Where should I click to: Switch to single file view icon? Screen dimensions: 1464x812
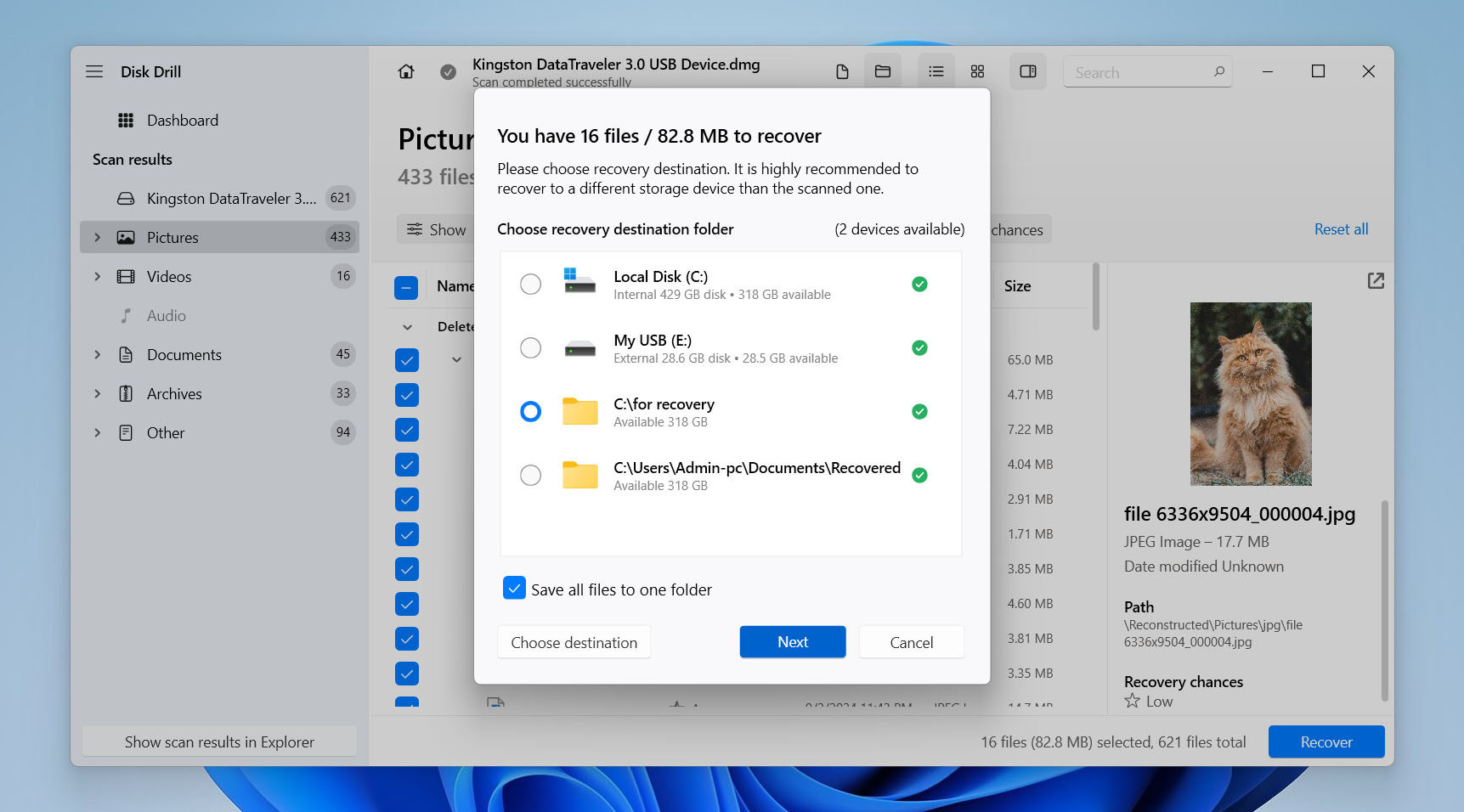[x=842, y=72]
